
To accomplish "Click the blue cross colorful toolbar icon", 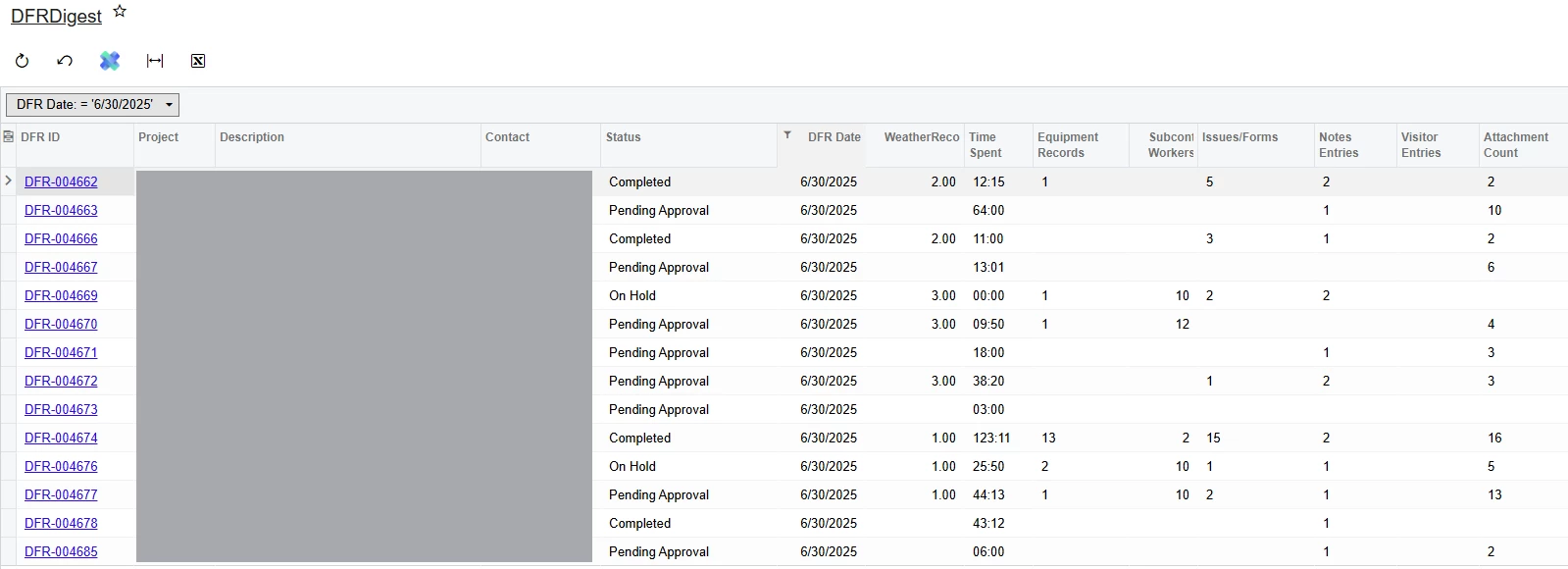I will pos(110,61).
